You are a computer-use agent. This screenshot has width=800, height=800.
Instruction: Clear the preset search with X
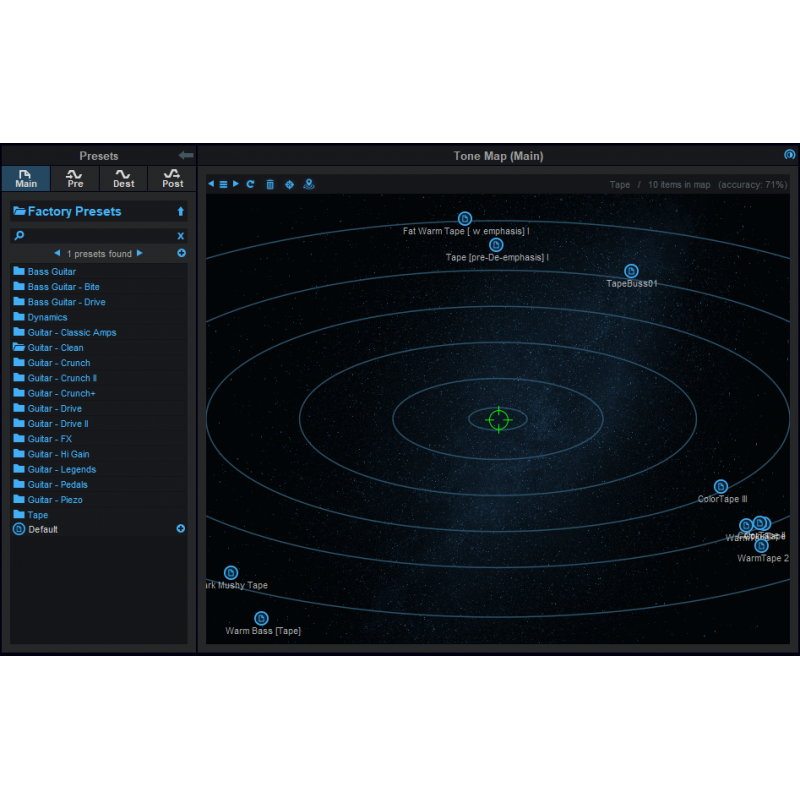click(181, 236)
